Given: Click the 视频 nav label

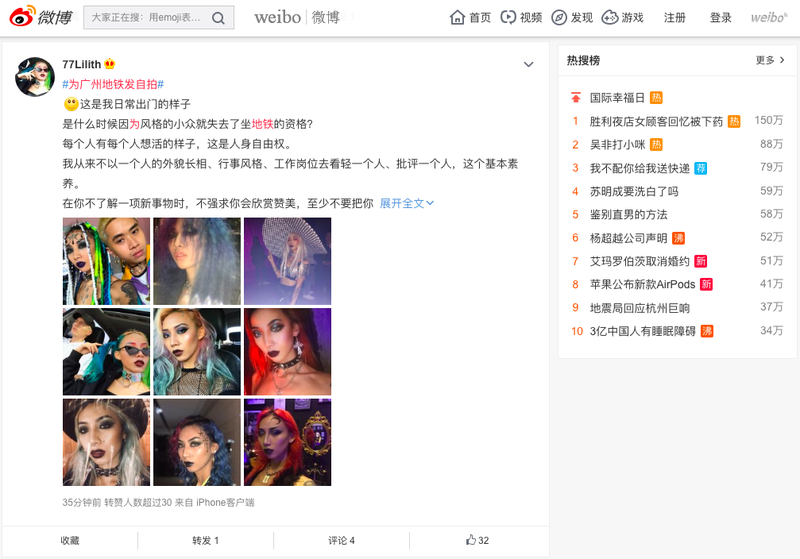Looking at the screenshot, I should tap(531, 18).
